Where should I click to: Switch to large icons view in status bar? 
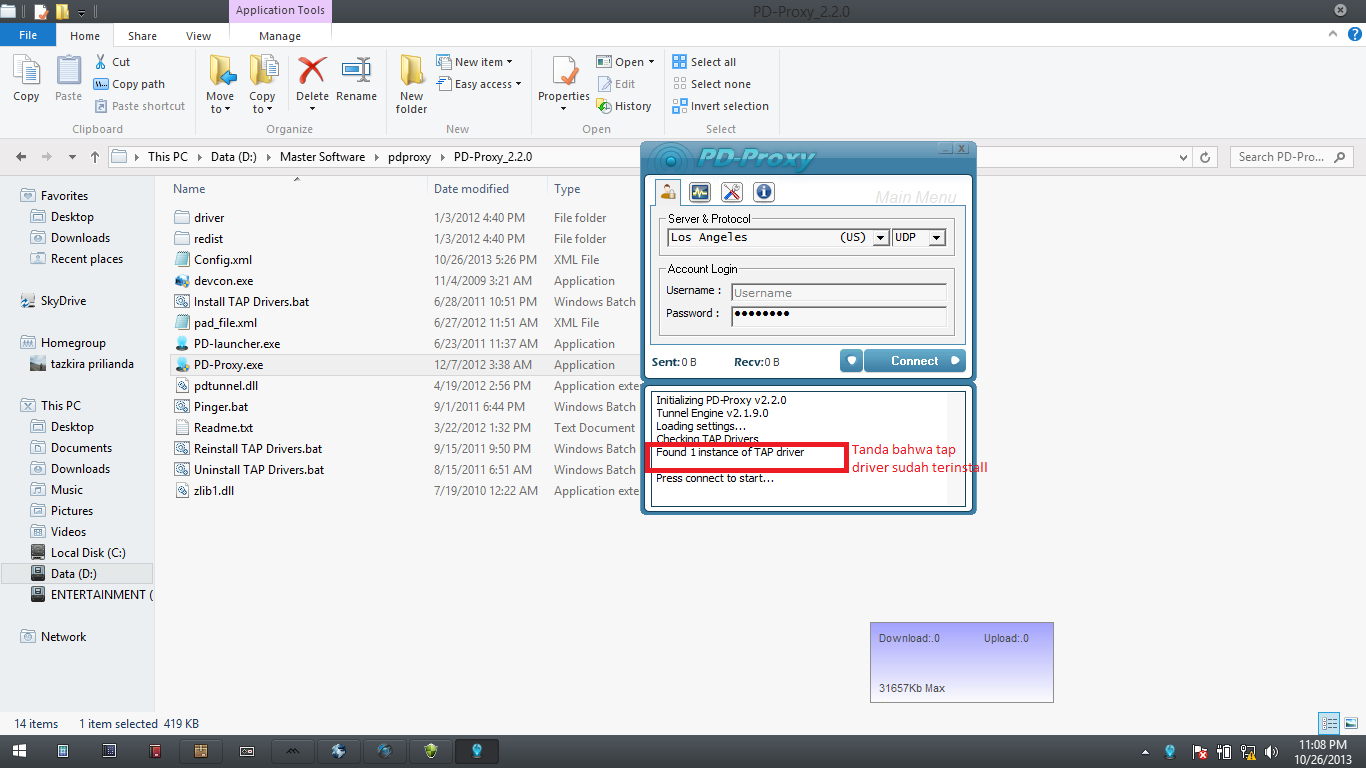(1350, 723)
